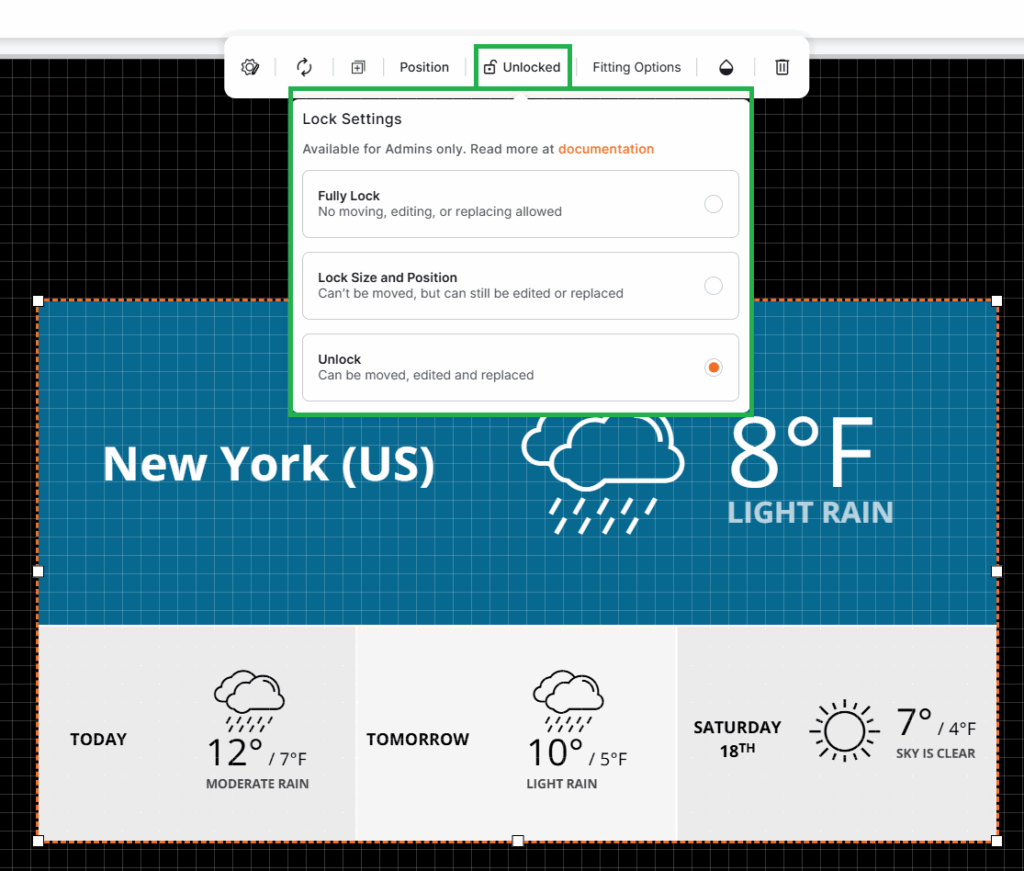Image resolution: width=1024 pixels, height=871 pixels.
Task: Click the replace/refresh arrows icon
Action: [x=304, y=67]
